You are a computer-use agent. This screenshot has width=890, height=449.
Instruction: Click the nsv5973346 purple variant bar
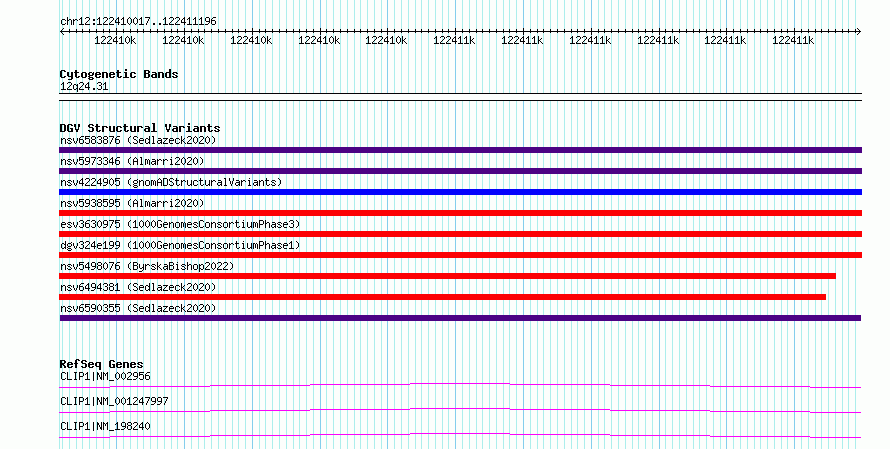point(460,171)
